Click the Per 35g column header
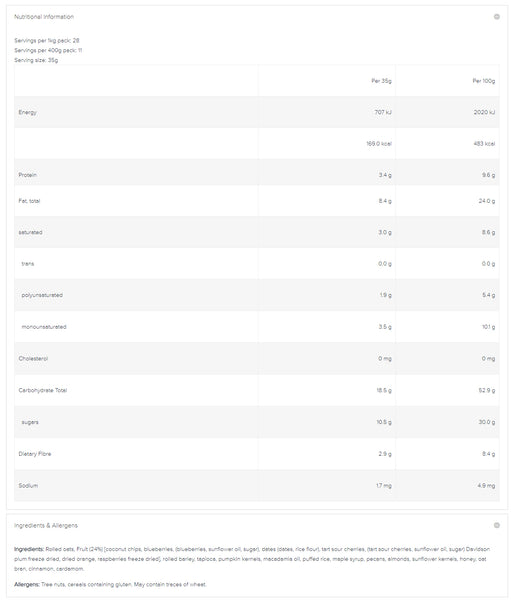511x600 pixels. [381, 81]
